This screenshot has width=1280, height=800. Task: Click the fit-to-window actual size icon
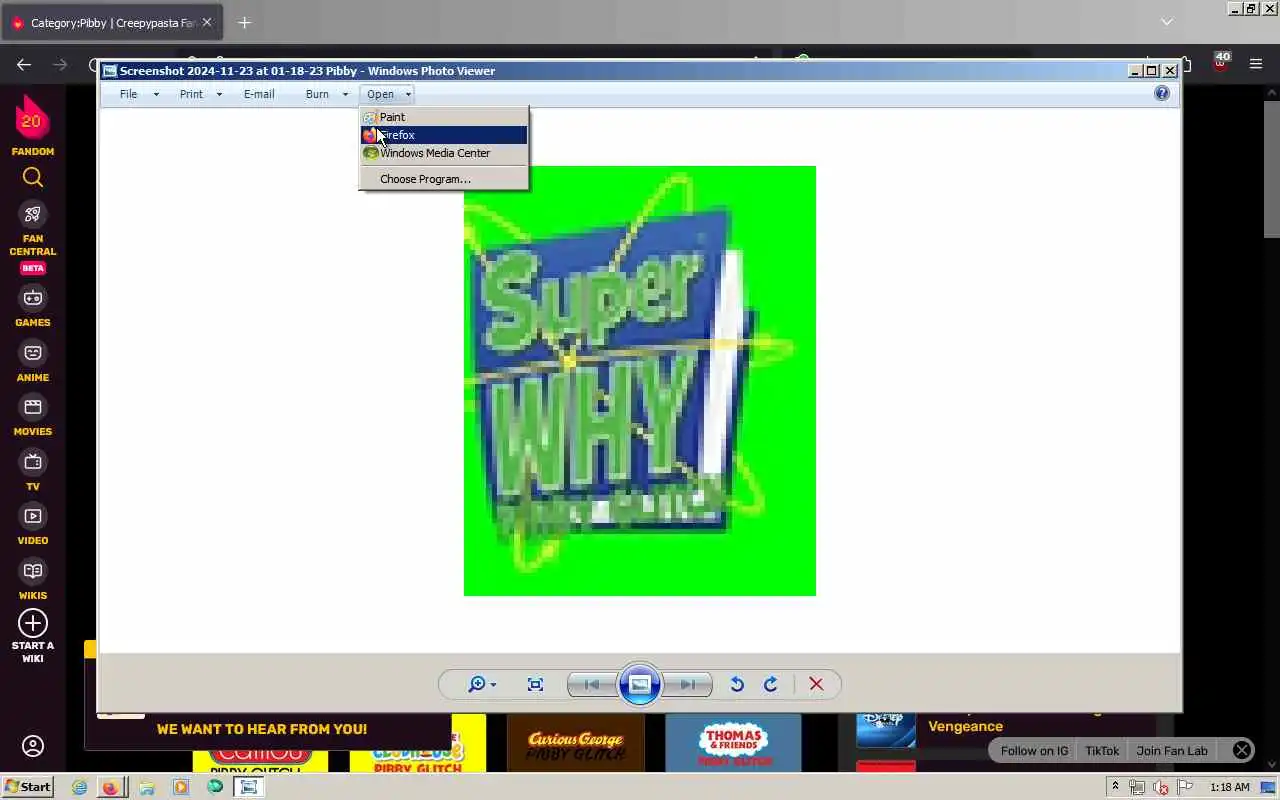535,684
